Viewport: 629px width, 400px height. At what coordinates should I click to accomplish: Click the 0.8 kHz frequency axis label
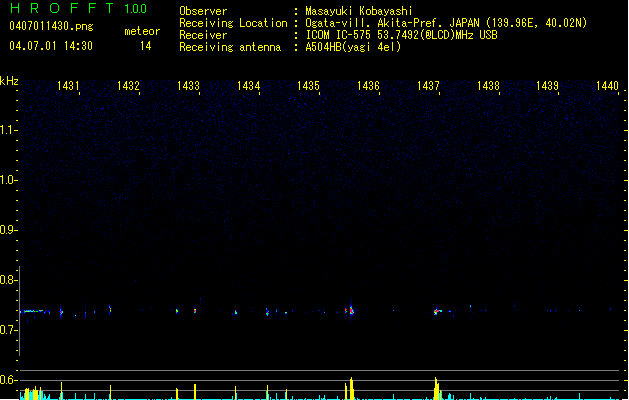[8, 280]
